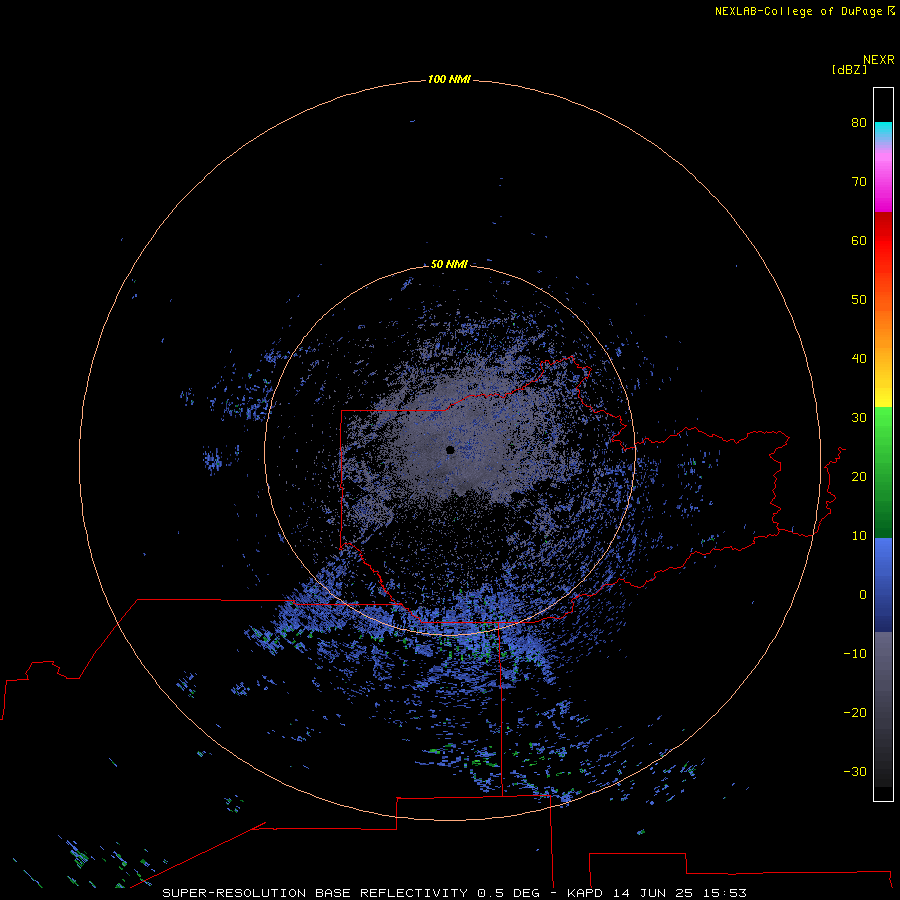Click the 80 value on the dBZ scale
The height and width of the screenshot is (900, 900).
859,122
